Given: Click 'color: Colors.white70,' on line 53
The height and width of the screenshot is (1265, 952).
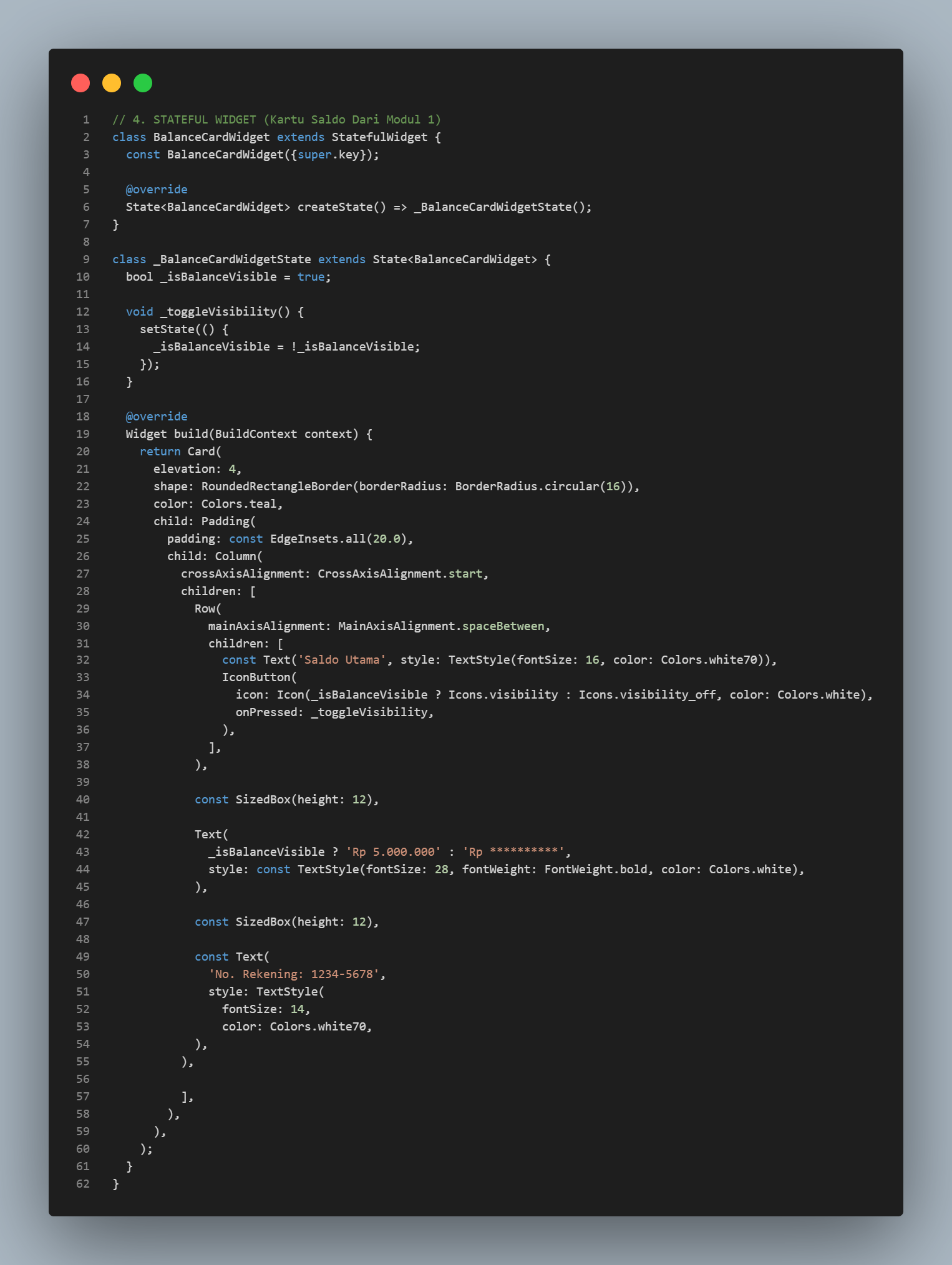Looking at the screenshot, I should tap(298, 1026).
